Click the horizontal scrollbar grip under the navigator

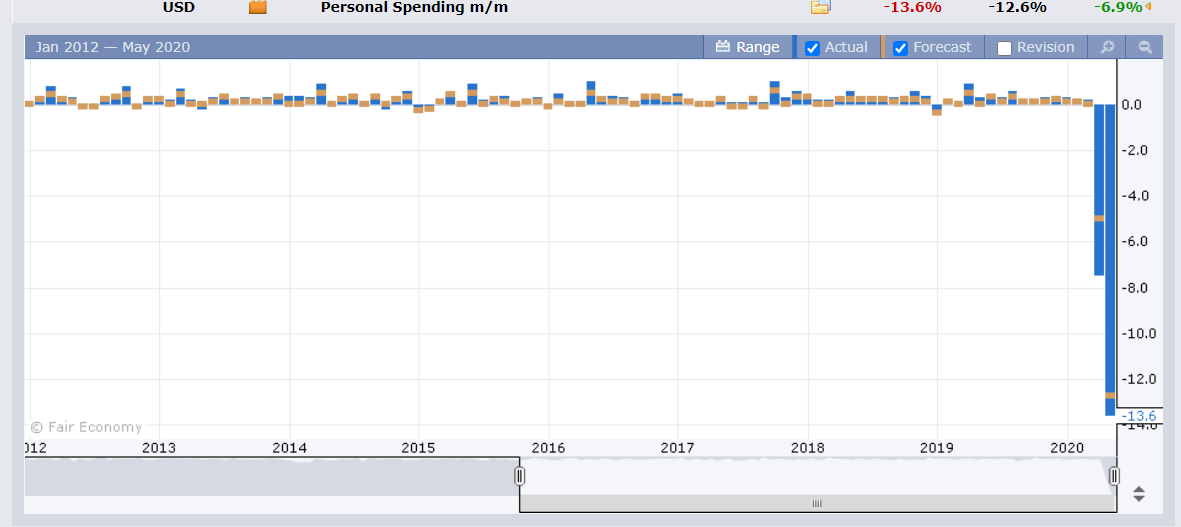click(817, 504)
